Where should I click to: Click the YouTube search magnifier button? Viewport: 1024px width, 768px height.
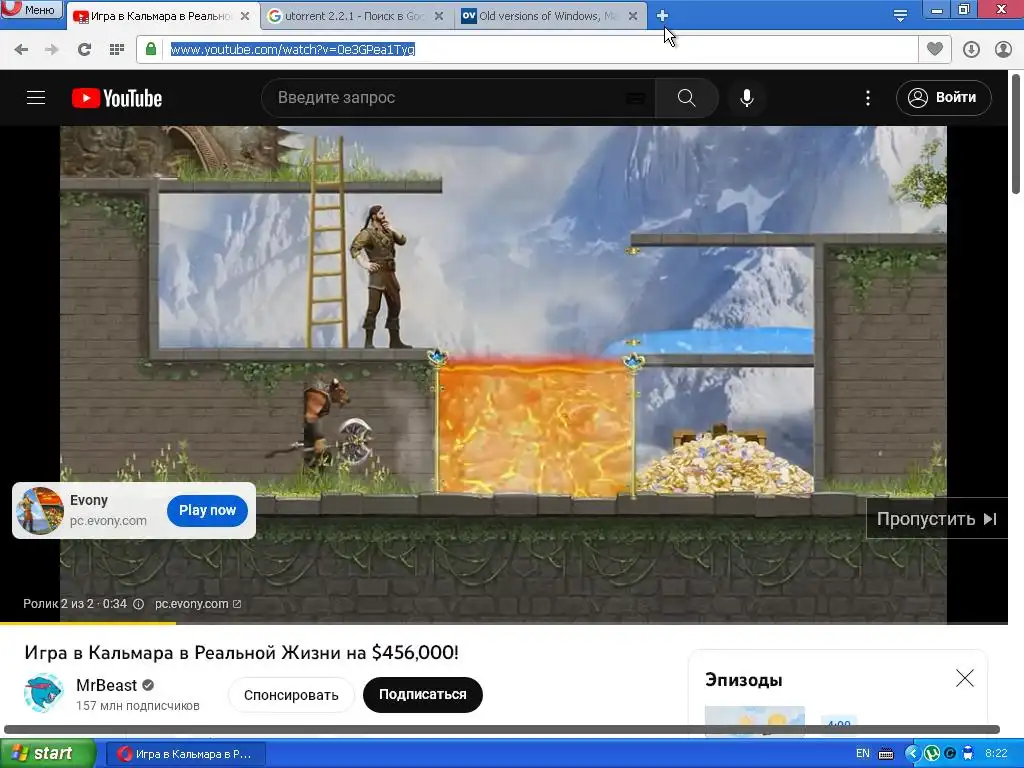click(x=686, y=98)
